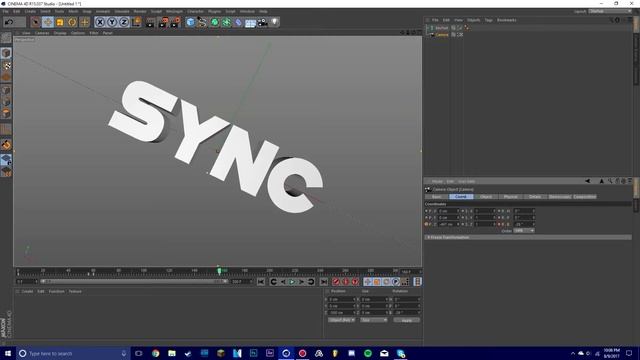This screenshot has width=640, height=360.
Task: Toggle the X axis lock
Action: 100,22
